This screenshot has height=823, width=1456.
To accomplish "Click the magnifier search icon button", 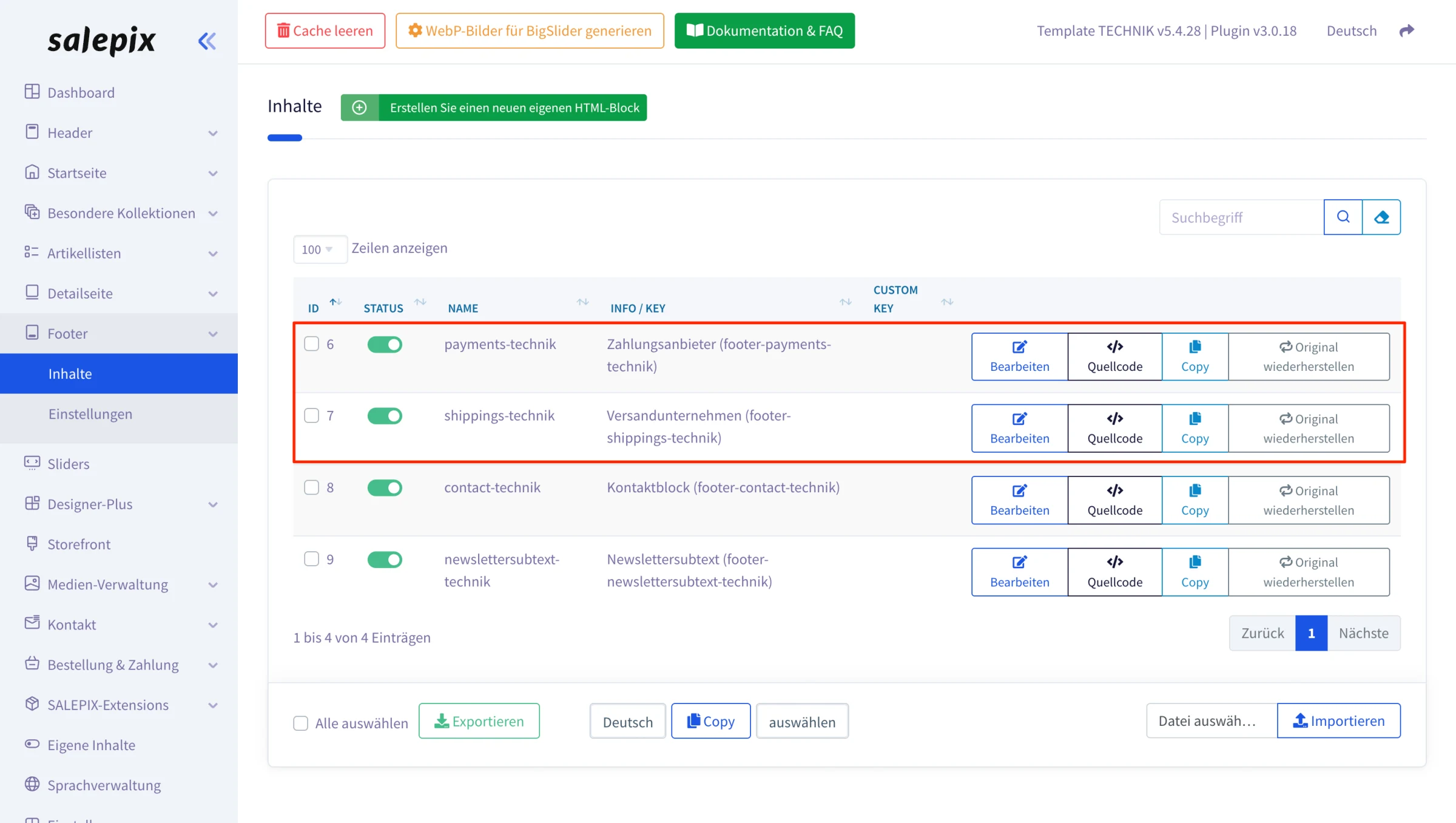I will click(x=1343, y=217).
